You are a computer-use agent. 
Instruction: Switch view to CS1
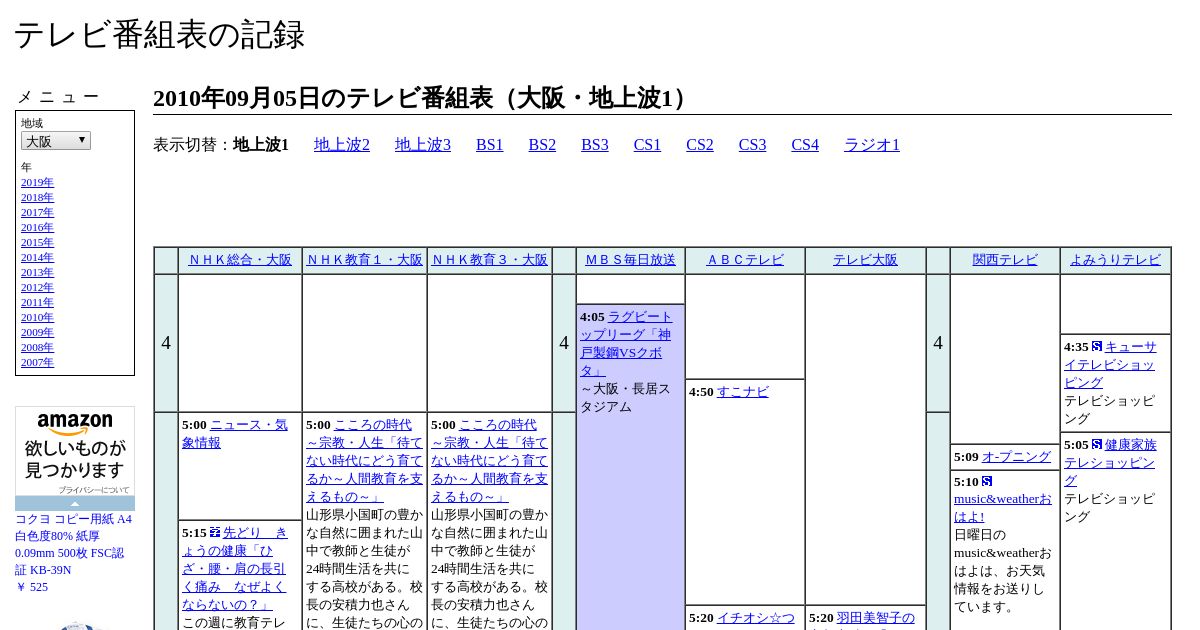point(647,145)
